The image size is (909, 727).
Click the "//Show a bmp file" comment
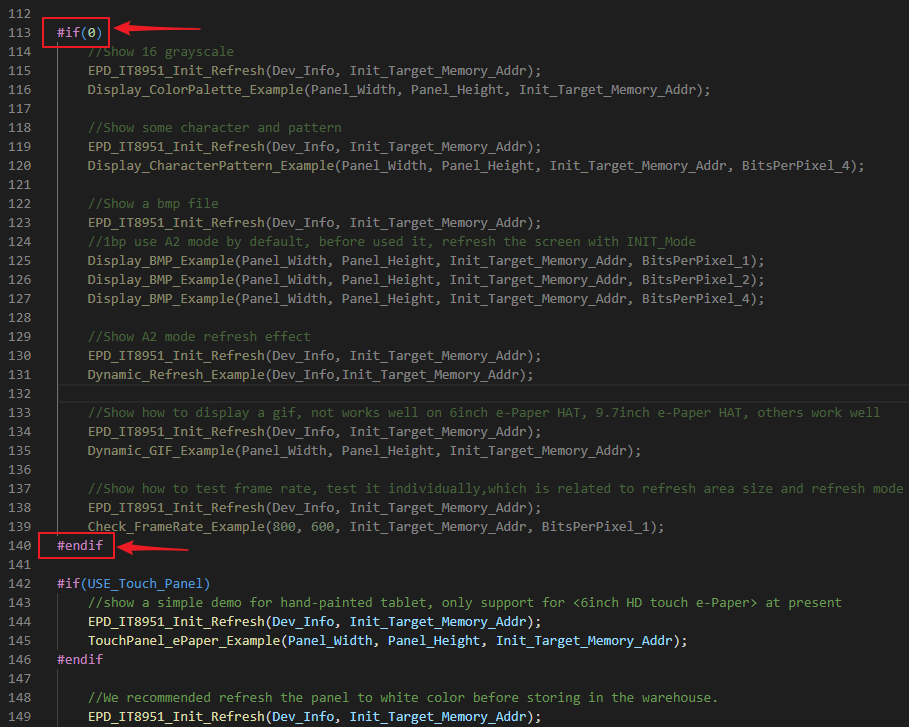coord(153,203)
